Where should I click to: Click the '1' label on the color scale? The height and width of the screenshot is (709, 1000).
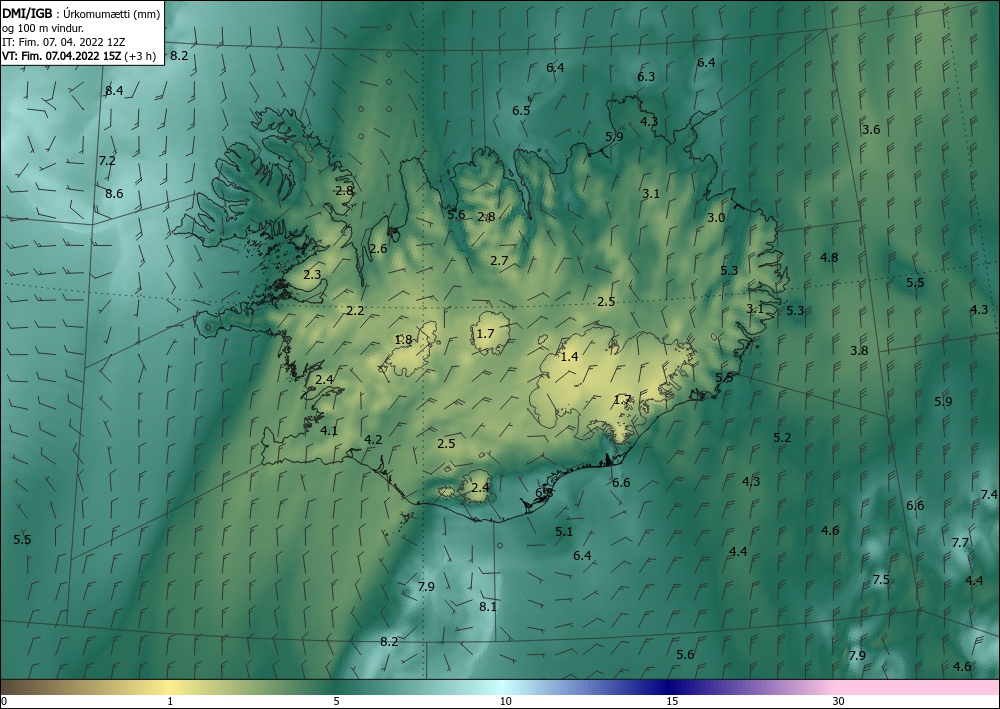(x=170, y=701)
